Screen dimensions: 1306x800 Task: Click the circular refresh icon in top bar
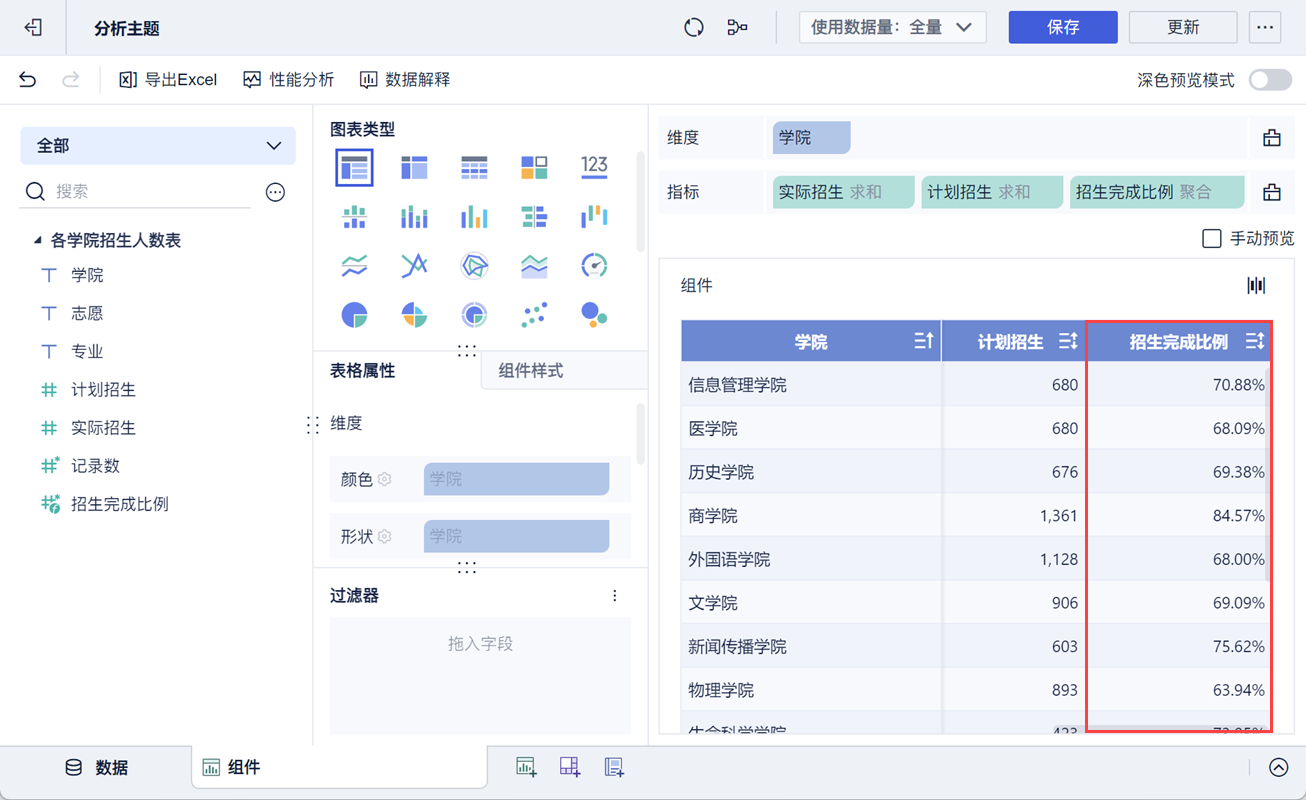[x=694, y=28]
